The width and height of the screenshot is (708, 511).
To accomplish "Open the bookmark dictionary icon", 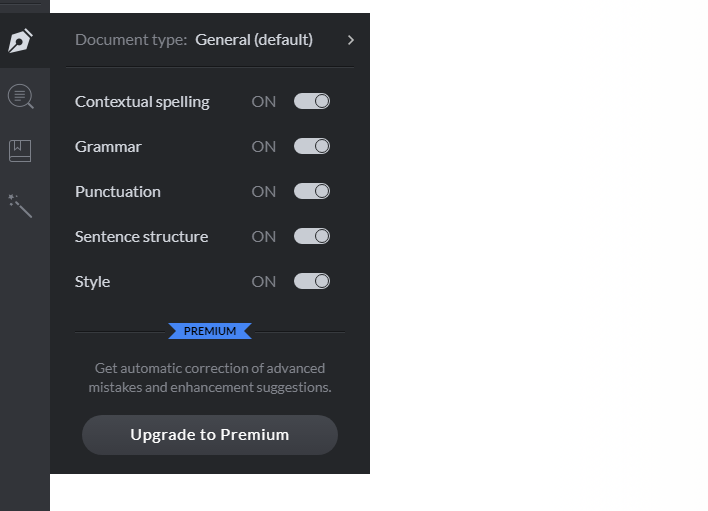I will (20, 151).
